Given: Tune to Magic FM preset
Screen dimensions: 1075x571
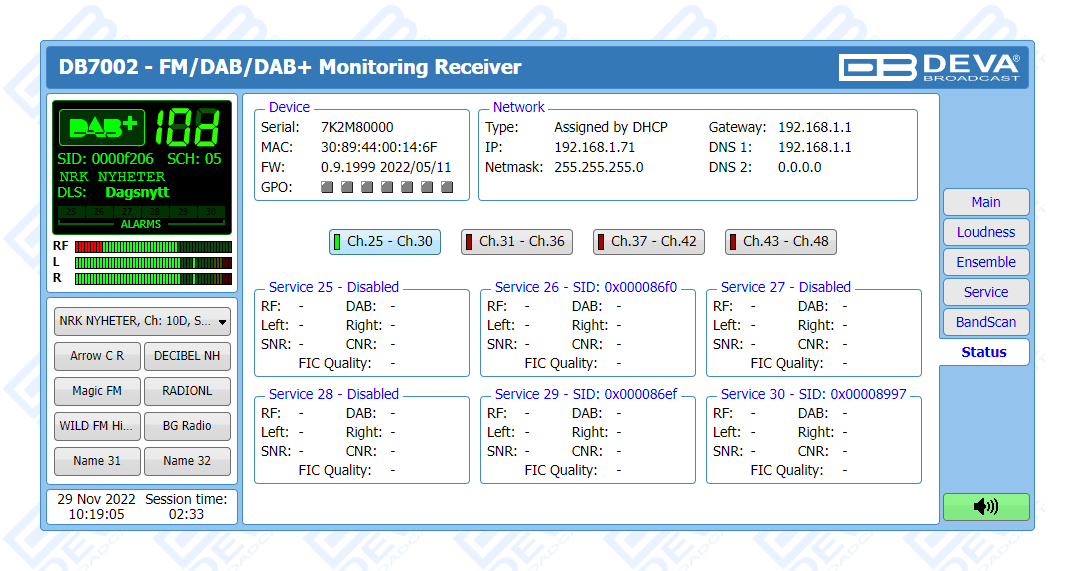Looking at the screenshot, I should (x=97, y=391).
